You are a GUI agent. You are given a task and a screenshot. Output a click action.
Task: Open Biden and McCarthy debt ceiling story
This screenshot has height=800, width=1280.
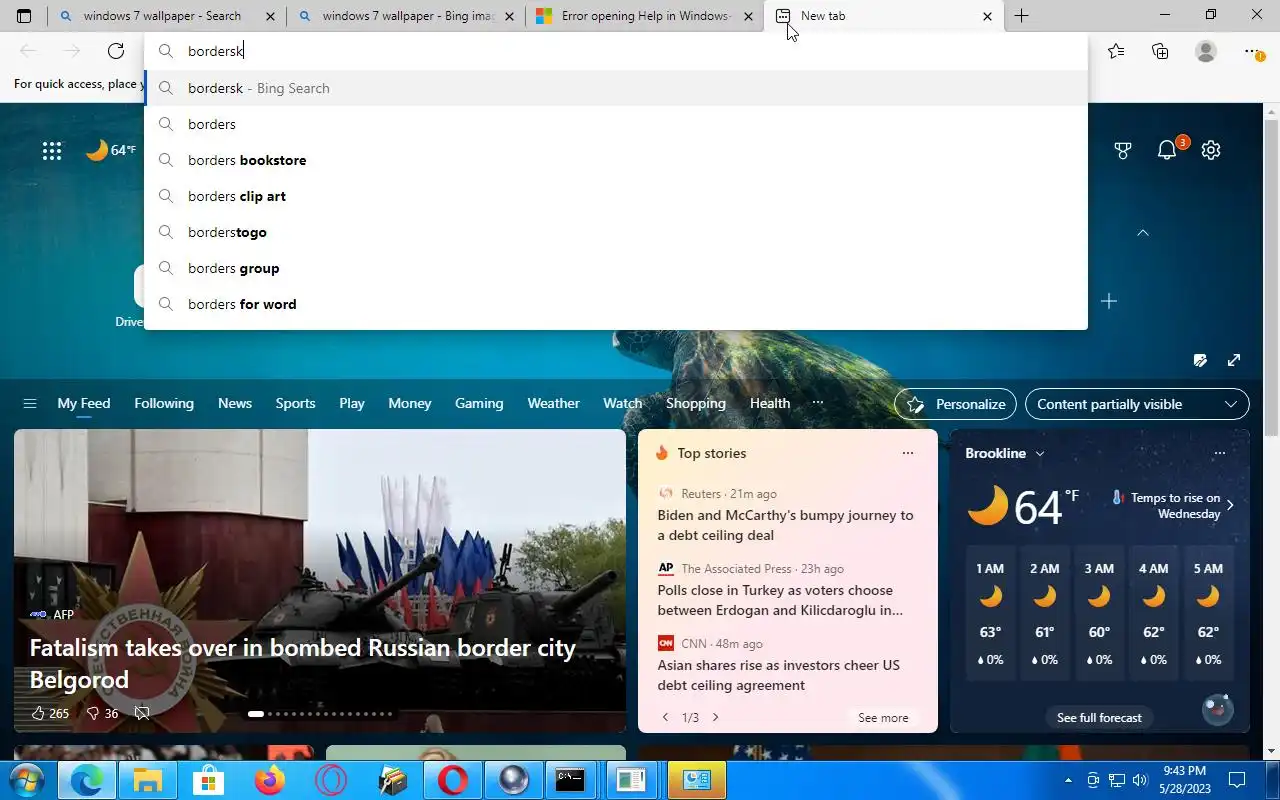pyautogui.click(x=785, y=525)
